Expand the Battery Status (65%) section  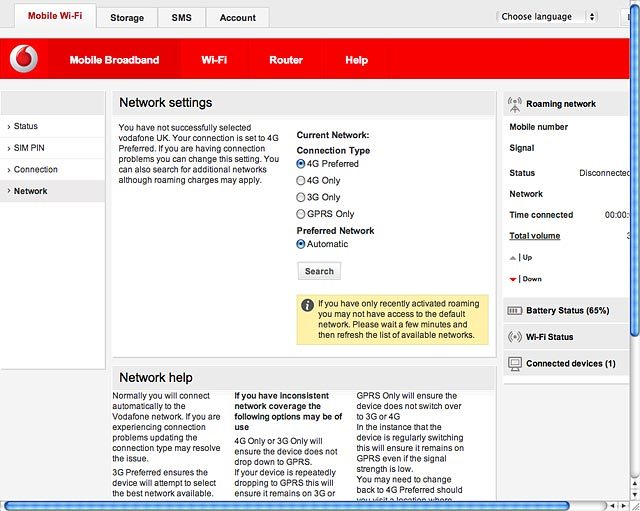coord(566,311)
